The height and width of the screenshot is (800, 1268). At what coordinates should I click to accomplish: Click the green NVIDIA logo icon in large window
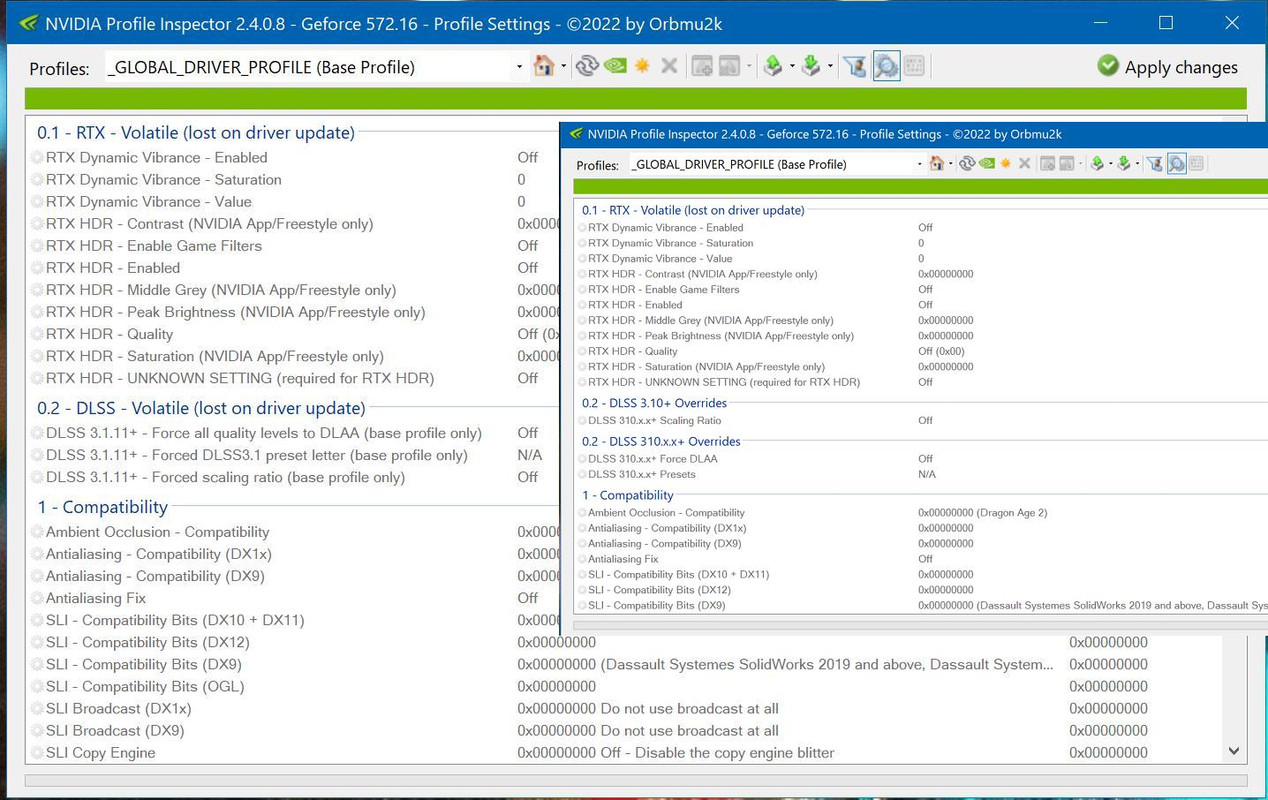[x=615, y=66]
